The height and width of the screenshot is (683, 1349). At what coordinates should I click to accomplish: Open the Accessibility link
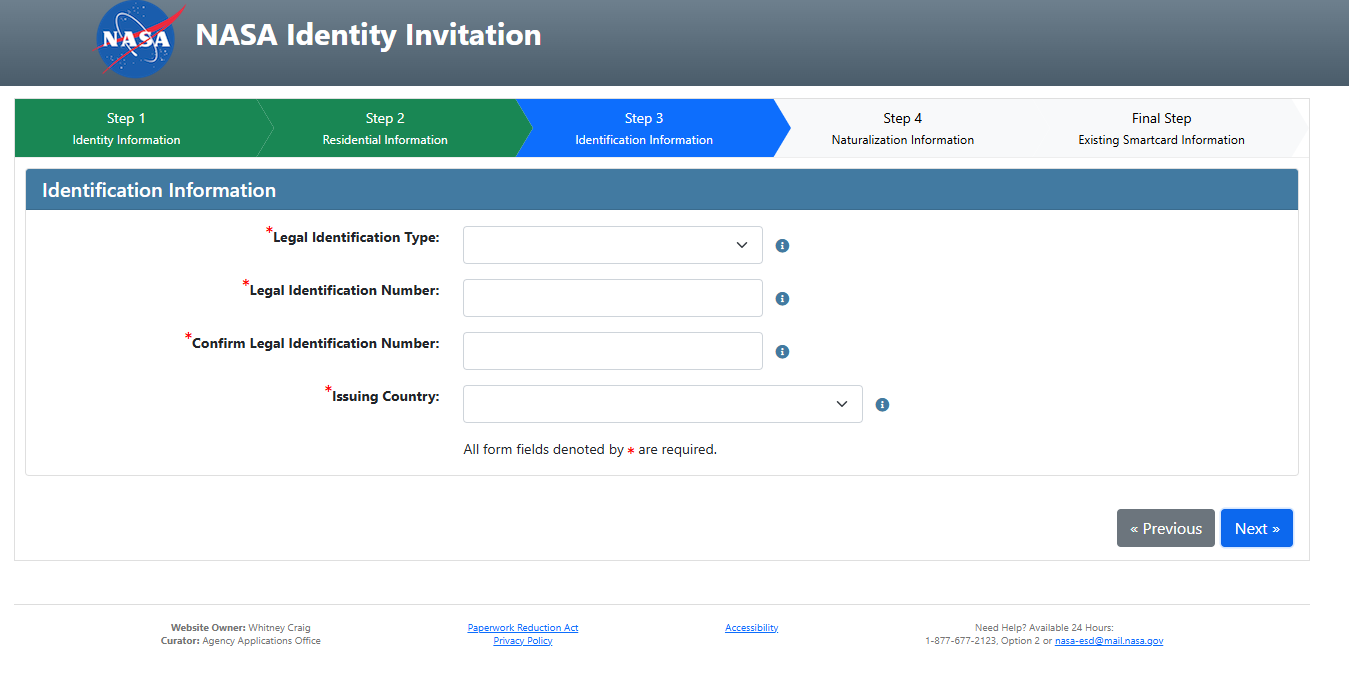coord(752,628)
